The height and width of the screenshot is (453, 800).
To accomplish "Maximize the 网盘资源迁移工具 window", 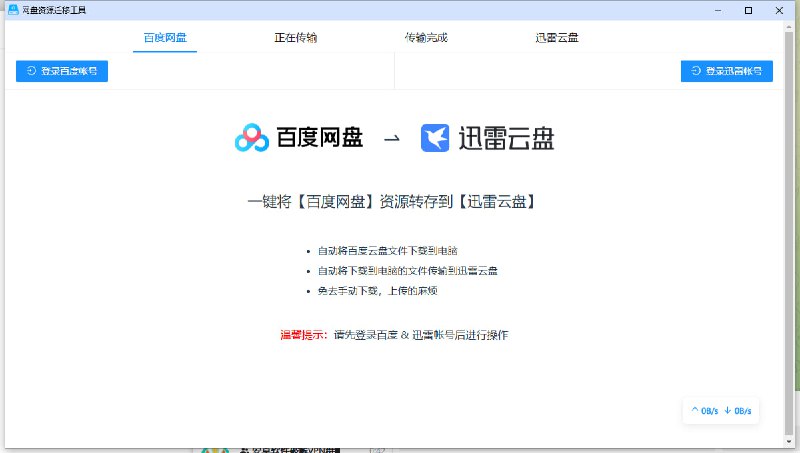I will point(748,10).
